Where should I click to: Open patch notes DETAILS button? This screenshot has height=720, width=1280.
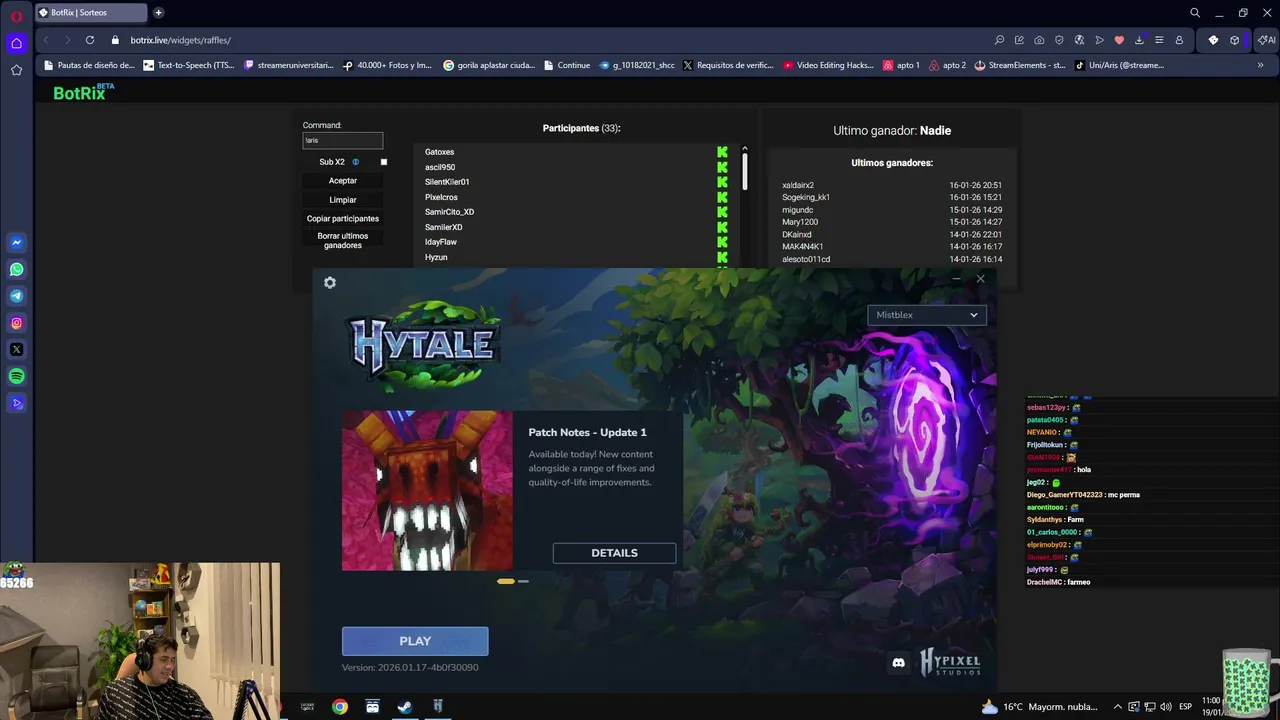coord(614,553)
